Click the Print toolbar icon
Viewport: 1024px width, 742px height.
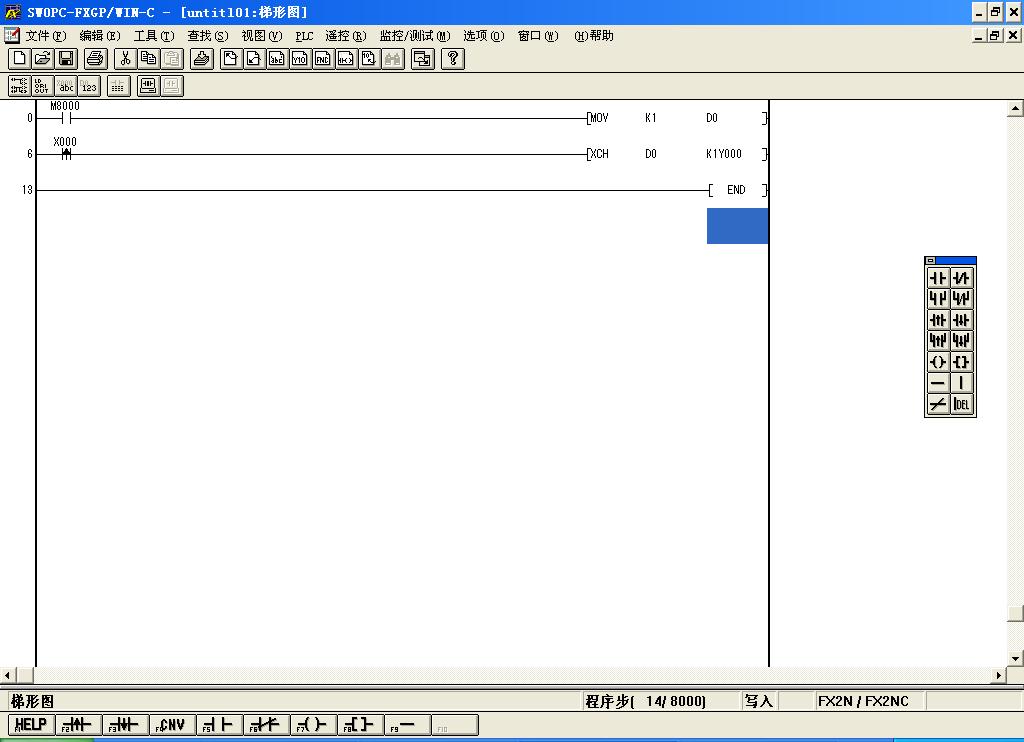[x=95, y=59]
